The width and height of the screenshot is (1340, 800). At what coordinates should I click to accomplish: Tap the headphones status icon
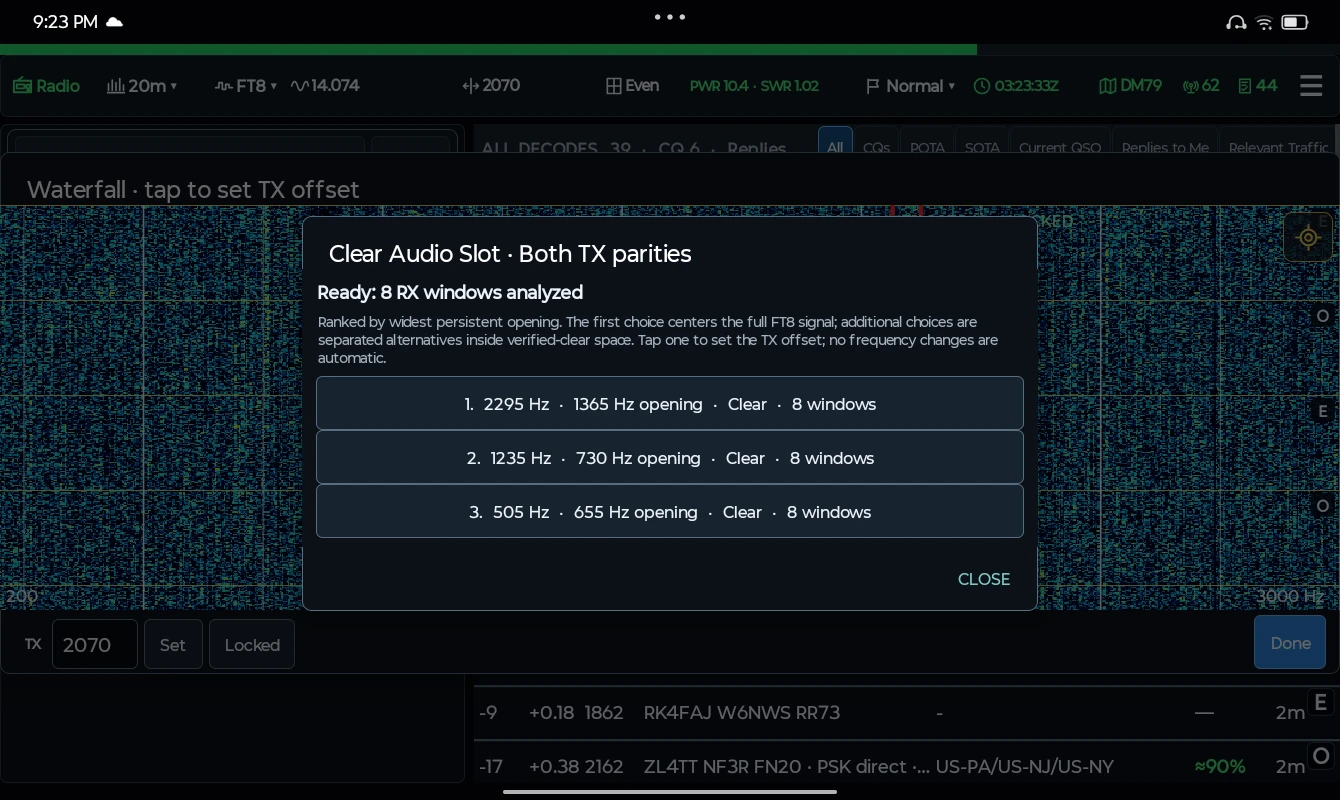point(1236,22)
